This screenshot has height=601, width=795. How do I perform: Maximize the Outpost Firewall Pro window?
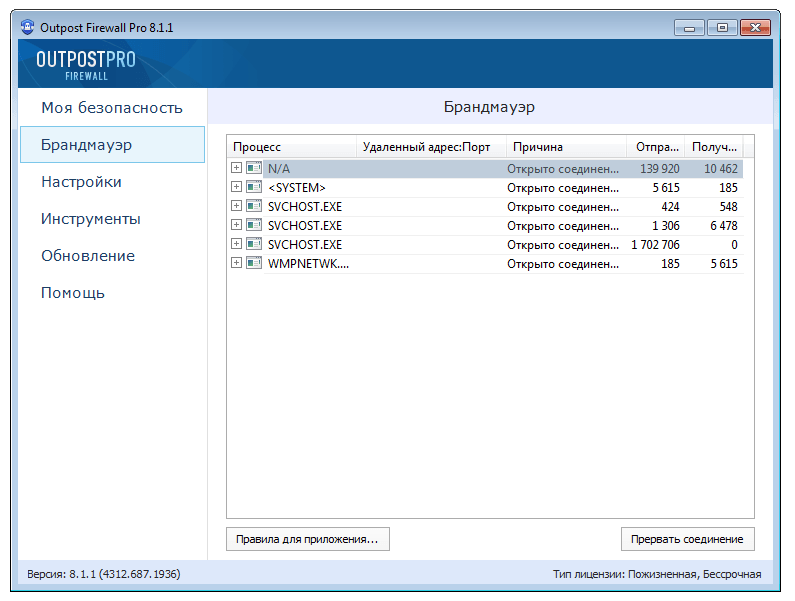[x=722, y=27]
